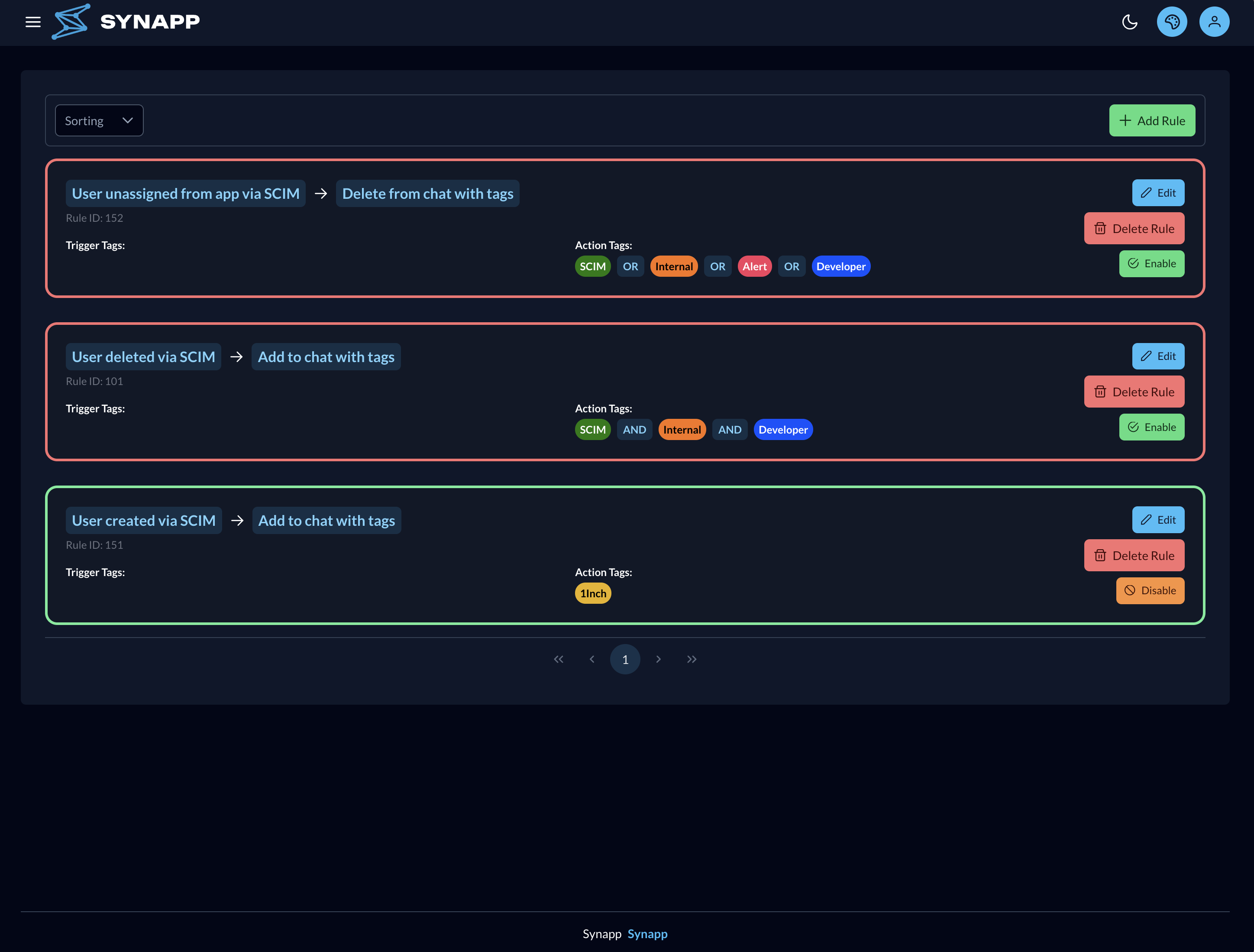Click the Add Rule button

1152,121
